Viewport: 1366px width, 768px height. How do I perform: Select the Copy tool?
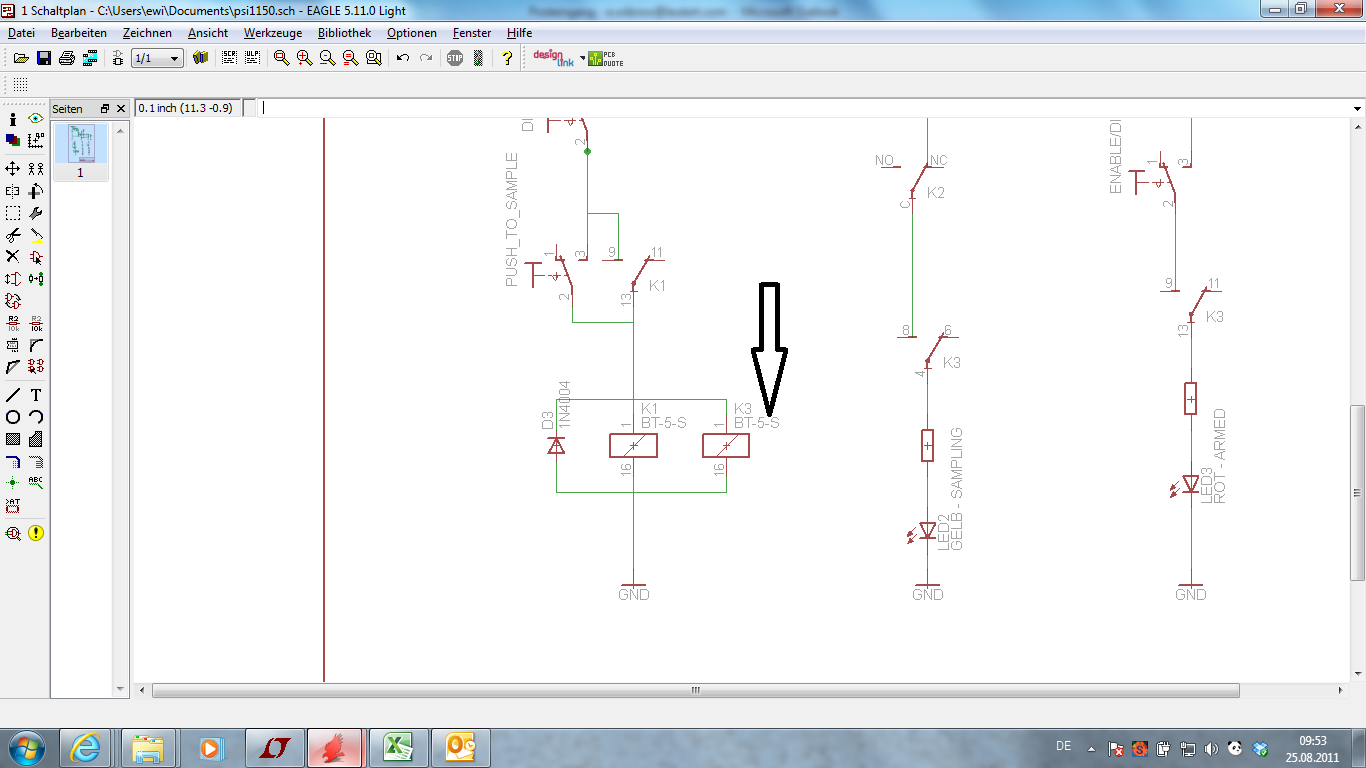36,169
